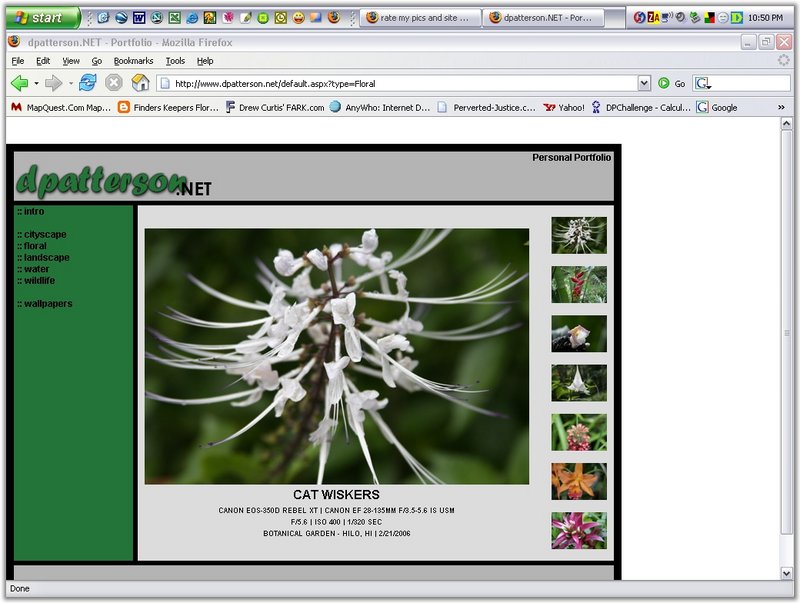Open the File menu

click(18, 61)
